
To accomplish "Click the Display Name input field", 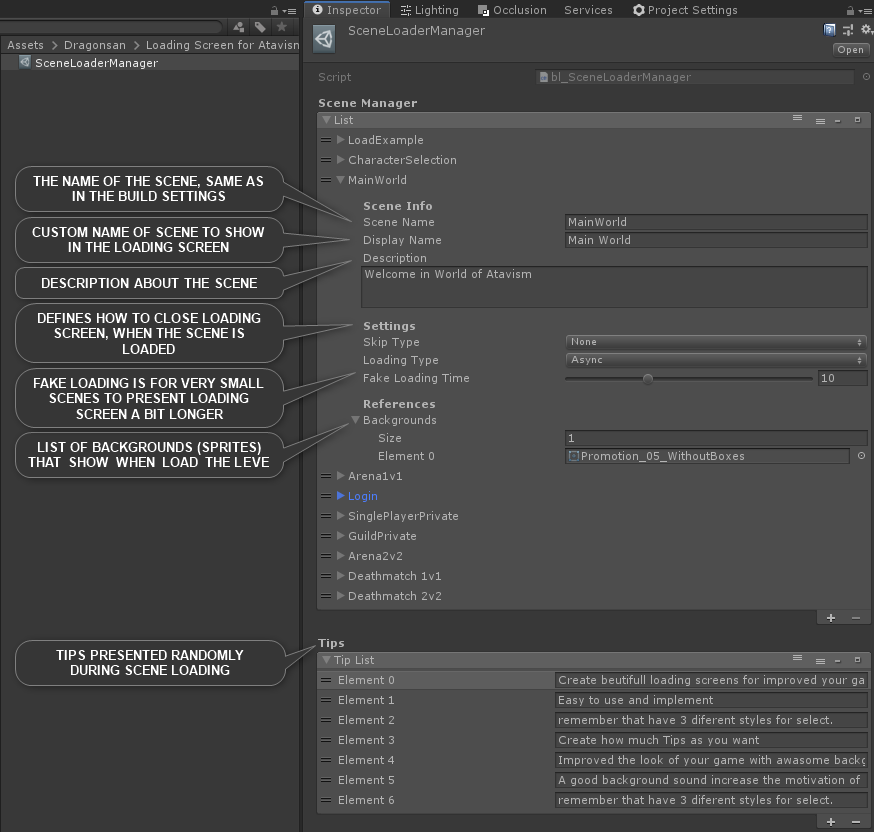I will point(715,240).
